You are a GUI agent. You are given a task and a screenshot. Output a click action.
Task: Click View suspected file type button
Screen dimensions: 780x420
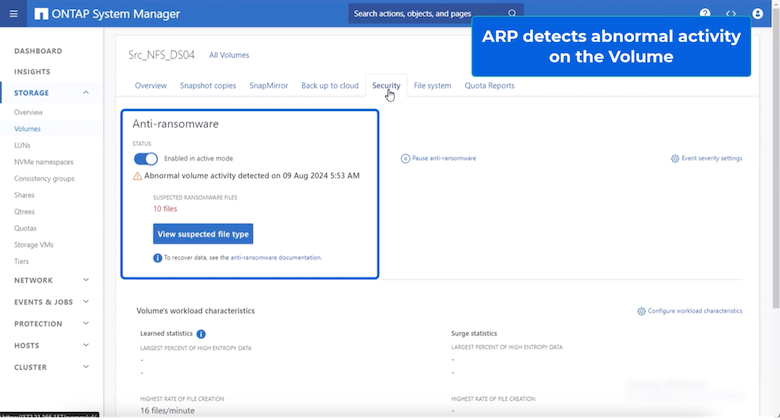point(203,234)
